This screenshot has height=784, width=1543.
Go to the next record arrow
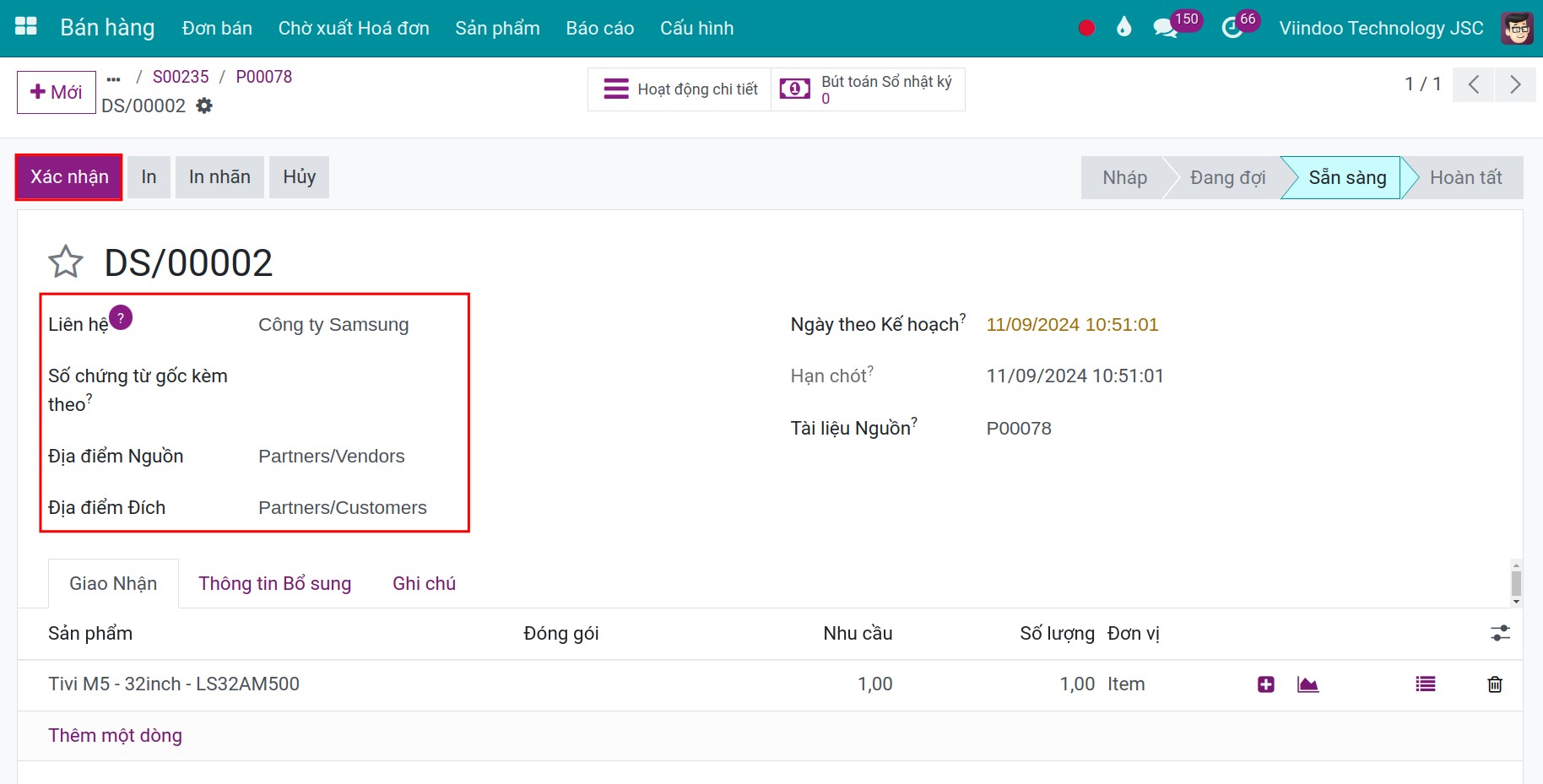tap(1515, 84)
